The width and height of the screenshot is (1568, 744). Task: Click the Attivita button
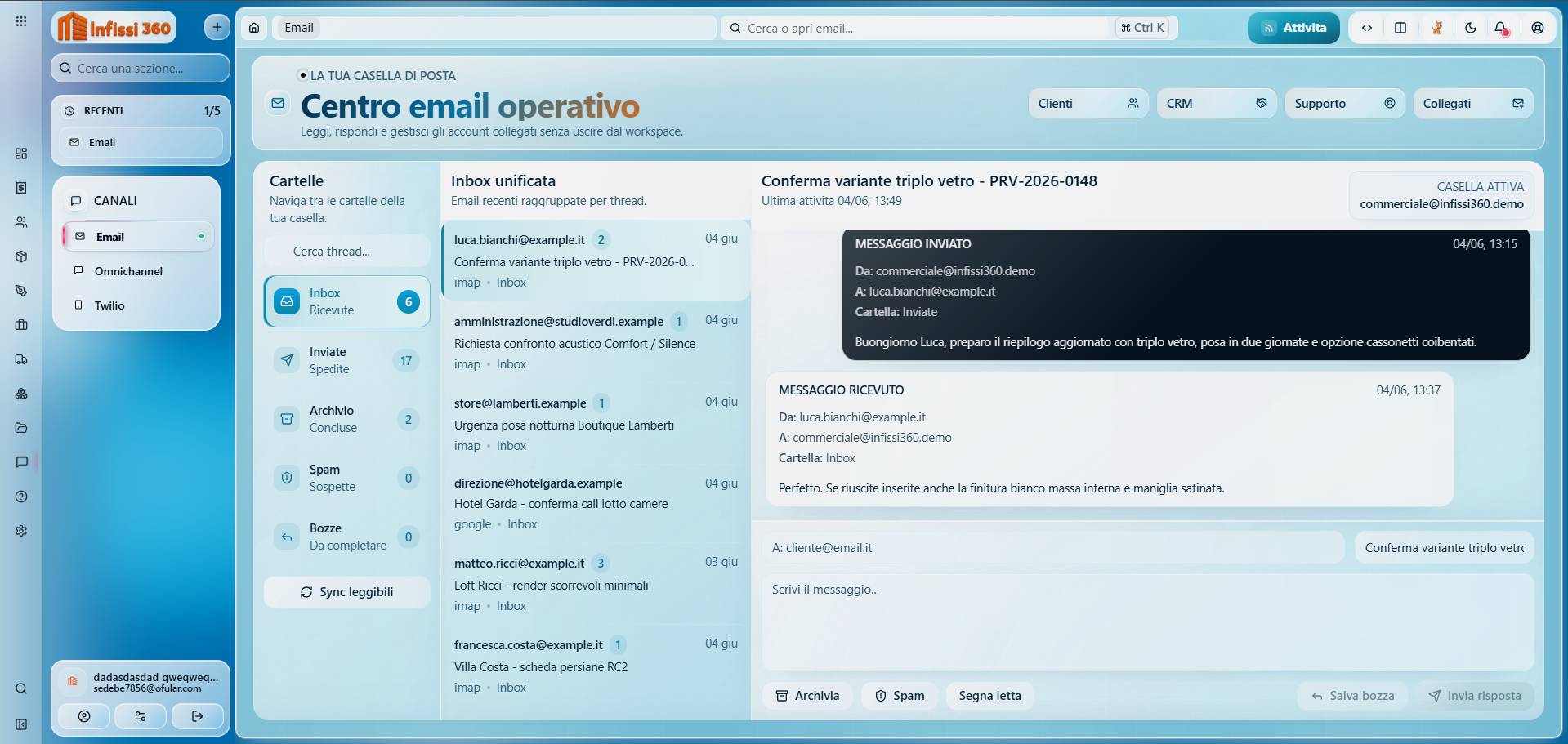click(x=1293, y=28)
